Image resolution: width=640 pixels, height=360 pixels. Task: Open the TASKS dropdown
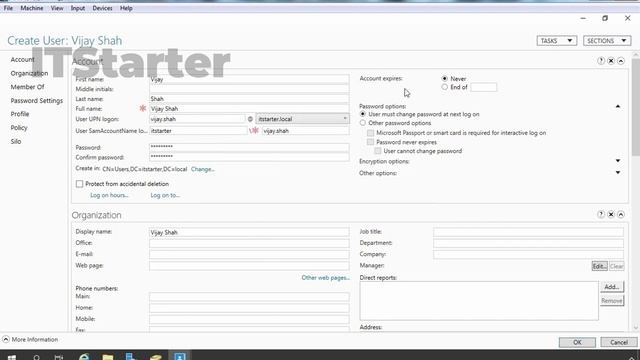[x=557, y=41]
